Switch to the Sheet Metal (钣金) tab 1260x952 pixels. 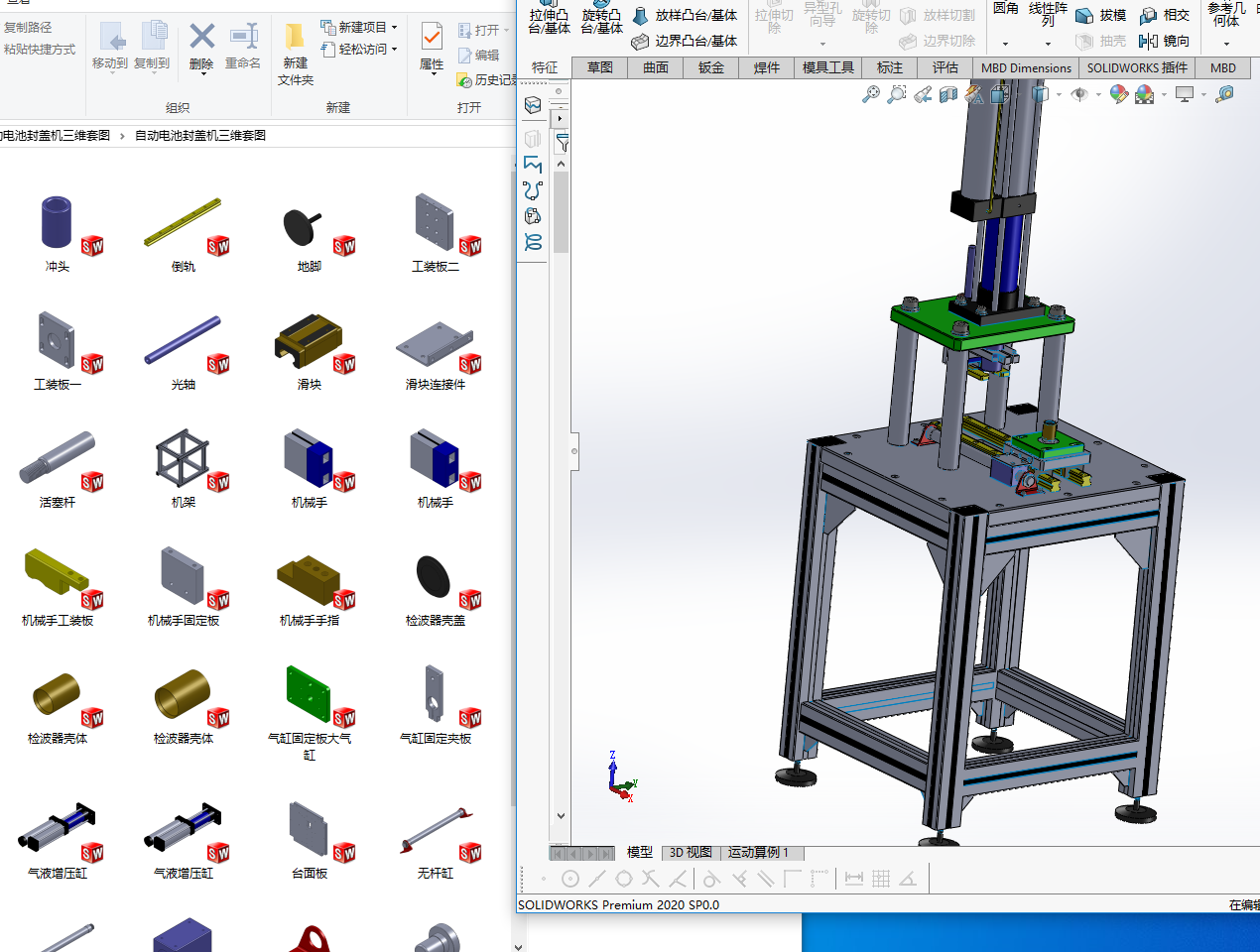point(710,67)
